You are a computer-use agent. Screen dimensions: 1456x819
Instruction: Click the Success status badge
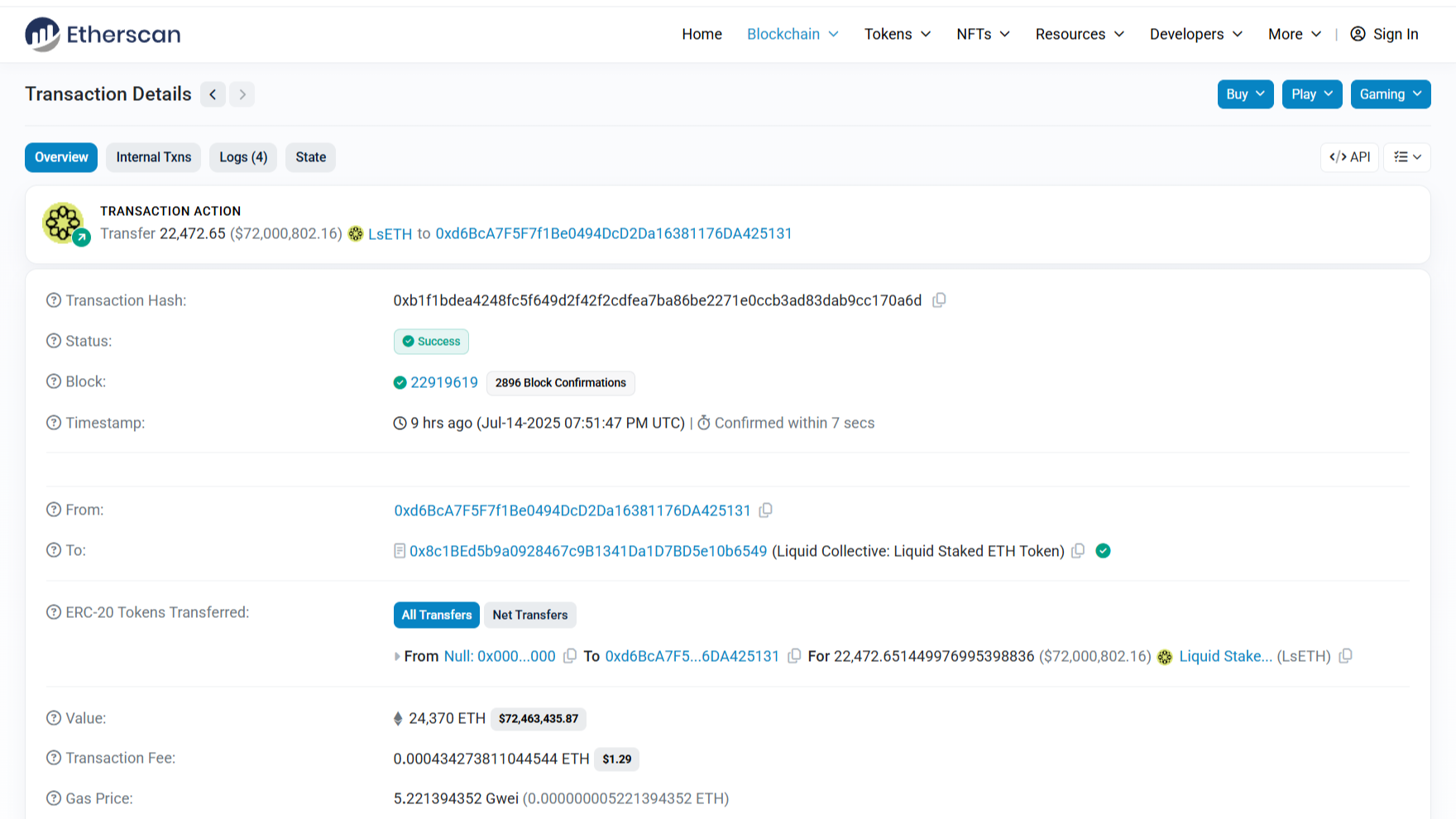click(431, 342)
